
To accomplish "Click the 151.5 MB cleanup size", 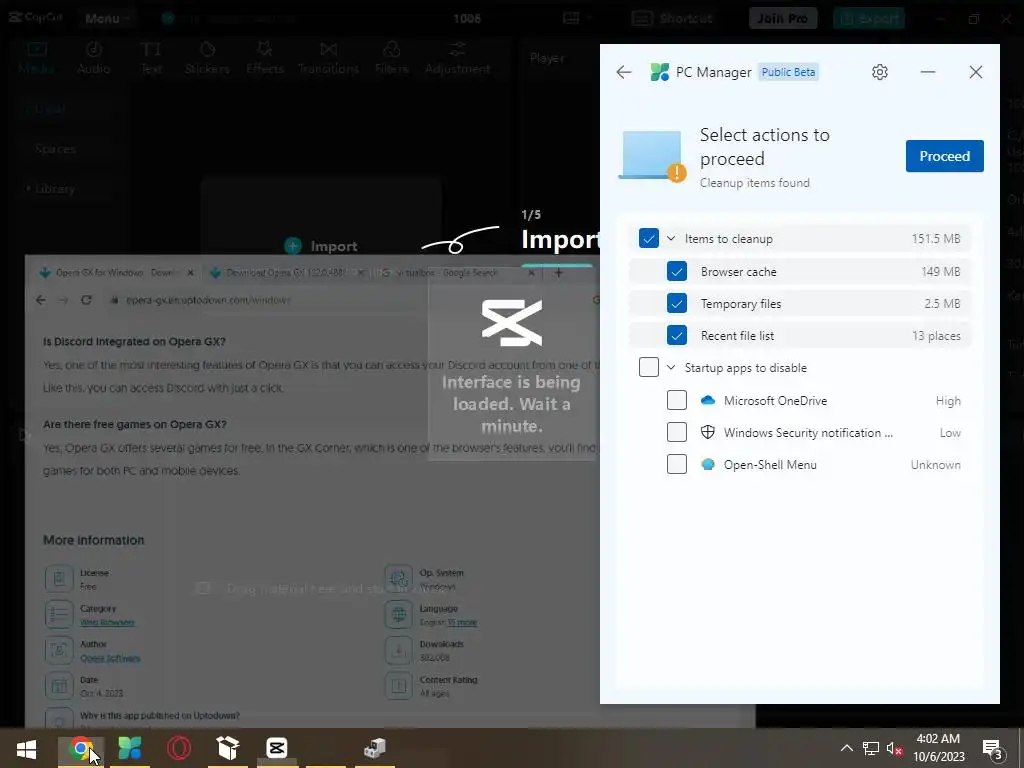I will (x=936, y=238).
